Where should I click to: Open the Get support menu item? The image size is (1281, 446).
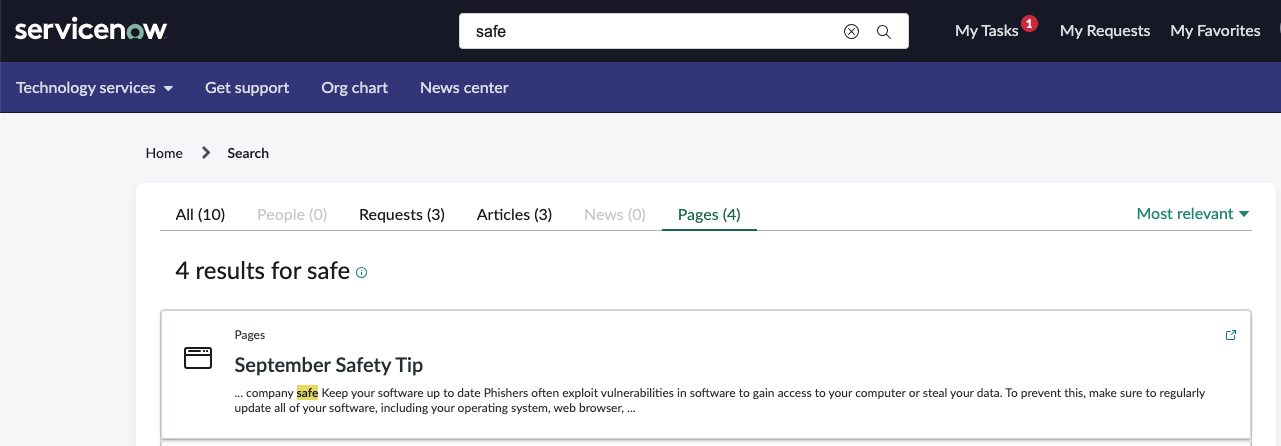(247, 88)
